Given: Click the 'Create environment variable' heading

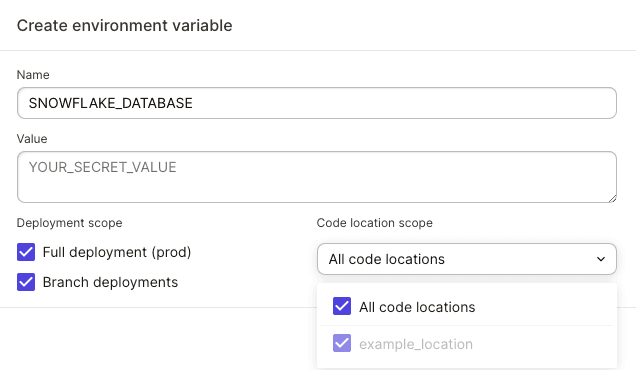Looking at the screenshot, I should tap(125, 26).
